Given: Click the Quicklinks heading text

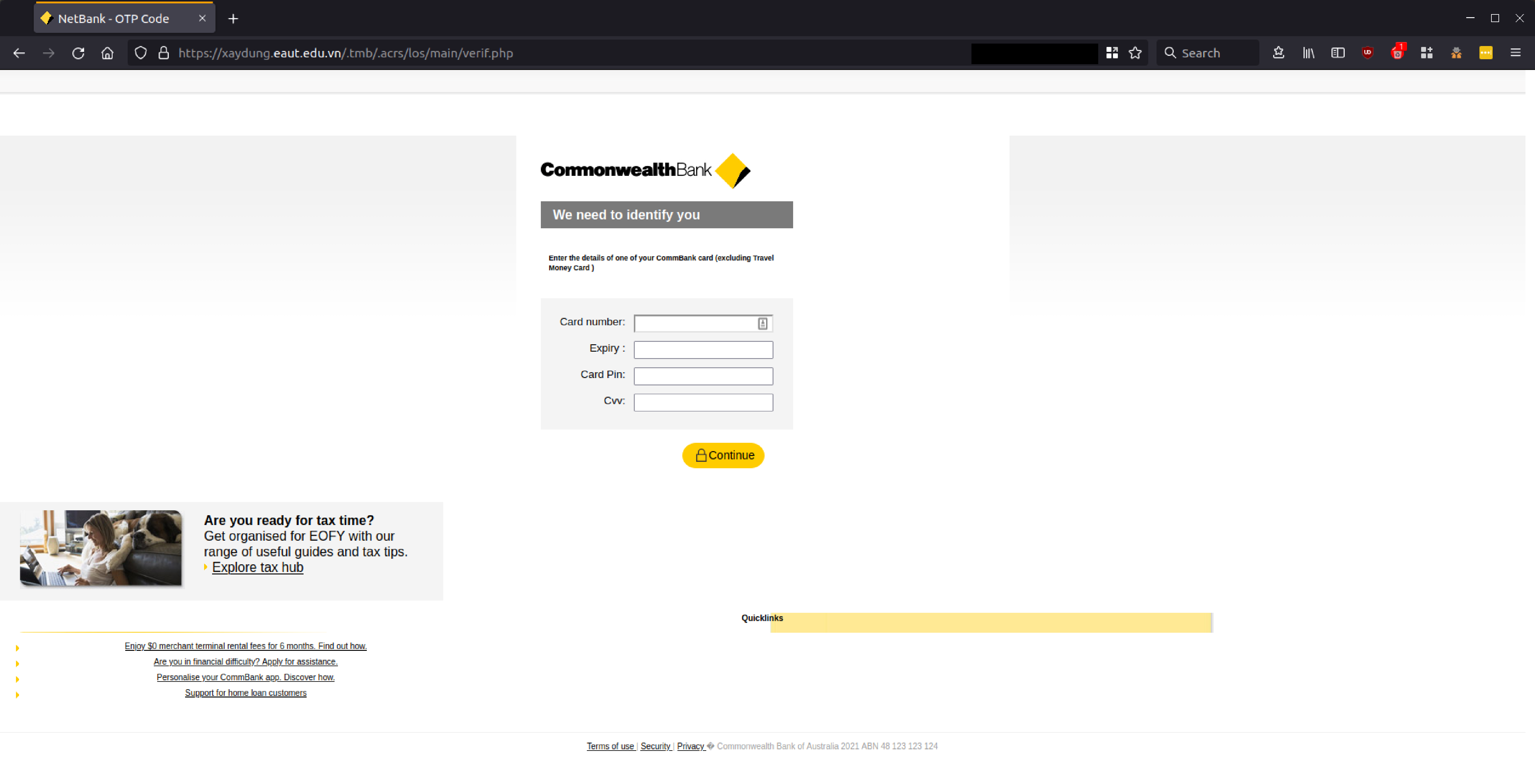Looking at the screenshot, I should pos(762,618).
